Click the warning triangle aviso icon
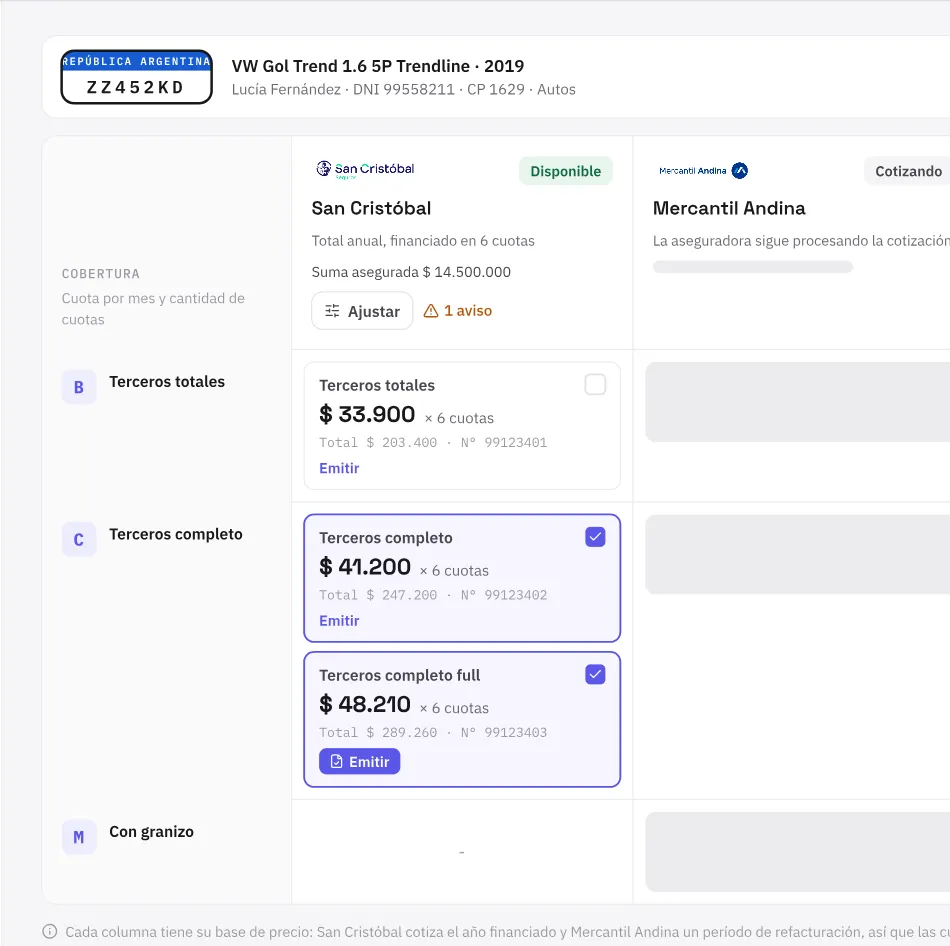 431,311
